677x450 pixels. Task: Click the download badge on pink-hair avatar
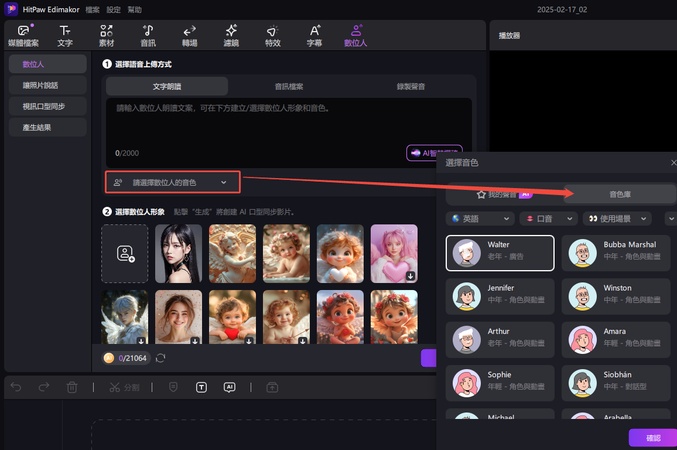pos(411,276)
